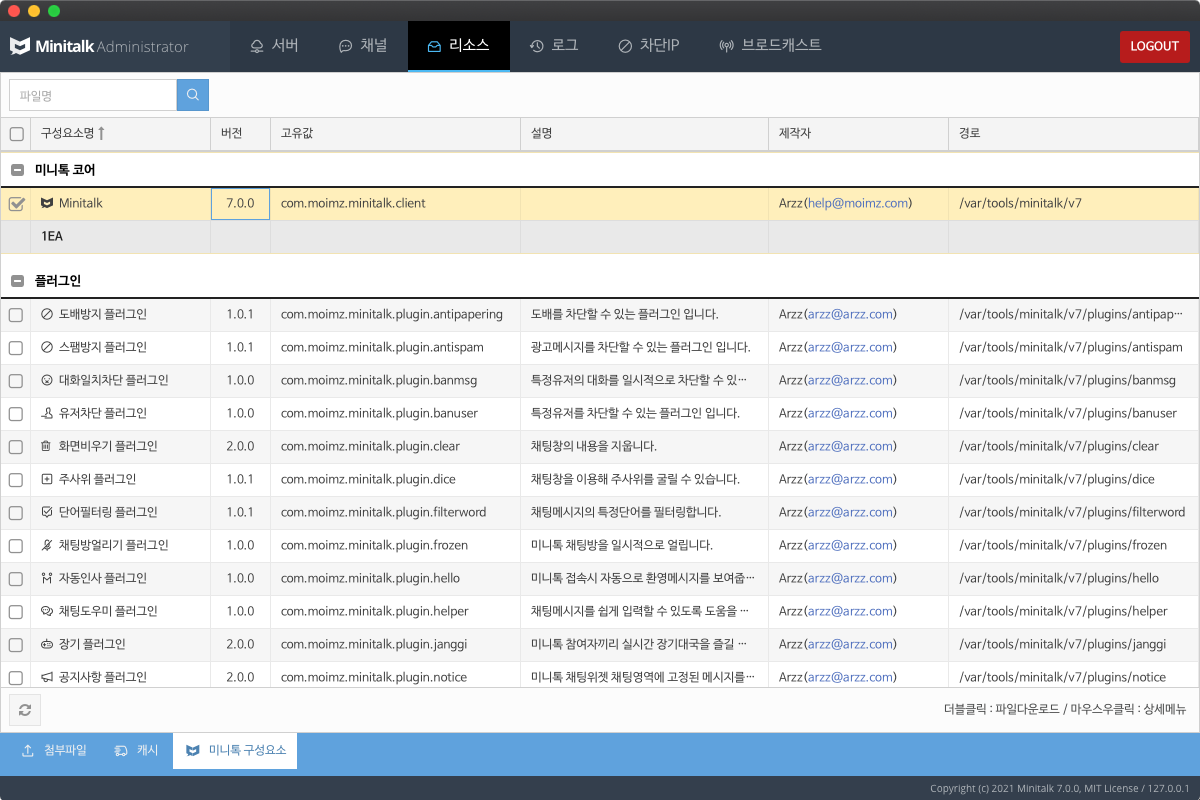Select the 미니톡 구성요소 bottom tab
Screen dimensions: 1200x800
235,750
